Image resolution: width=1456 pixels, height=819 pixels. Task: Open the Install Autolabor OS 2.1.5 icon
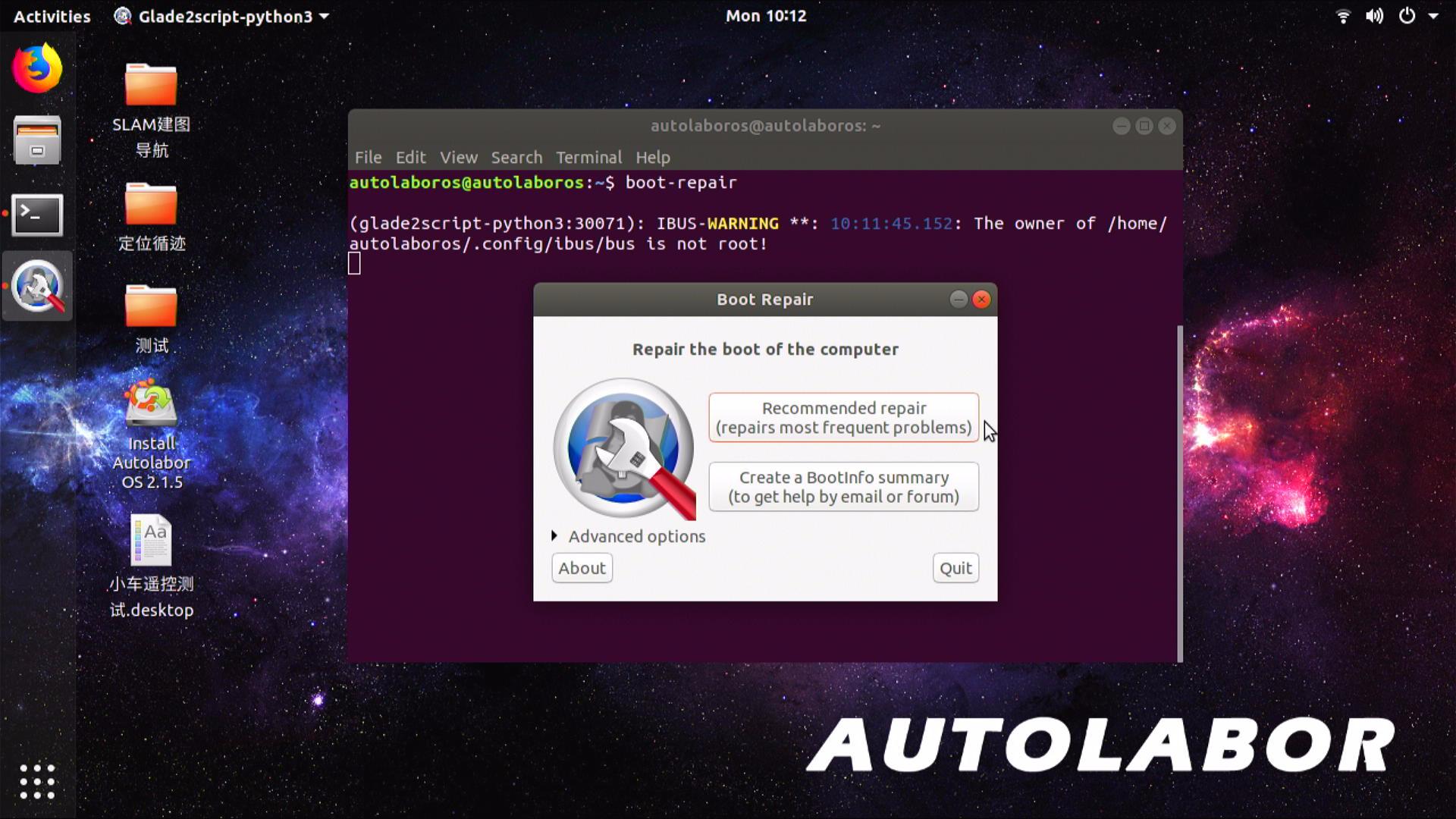tap(151, 406)
